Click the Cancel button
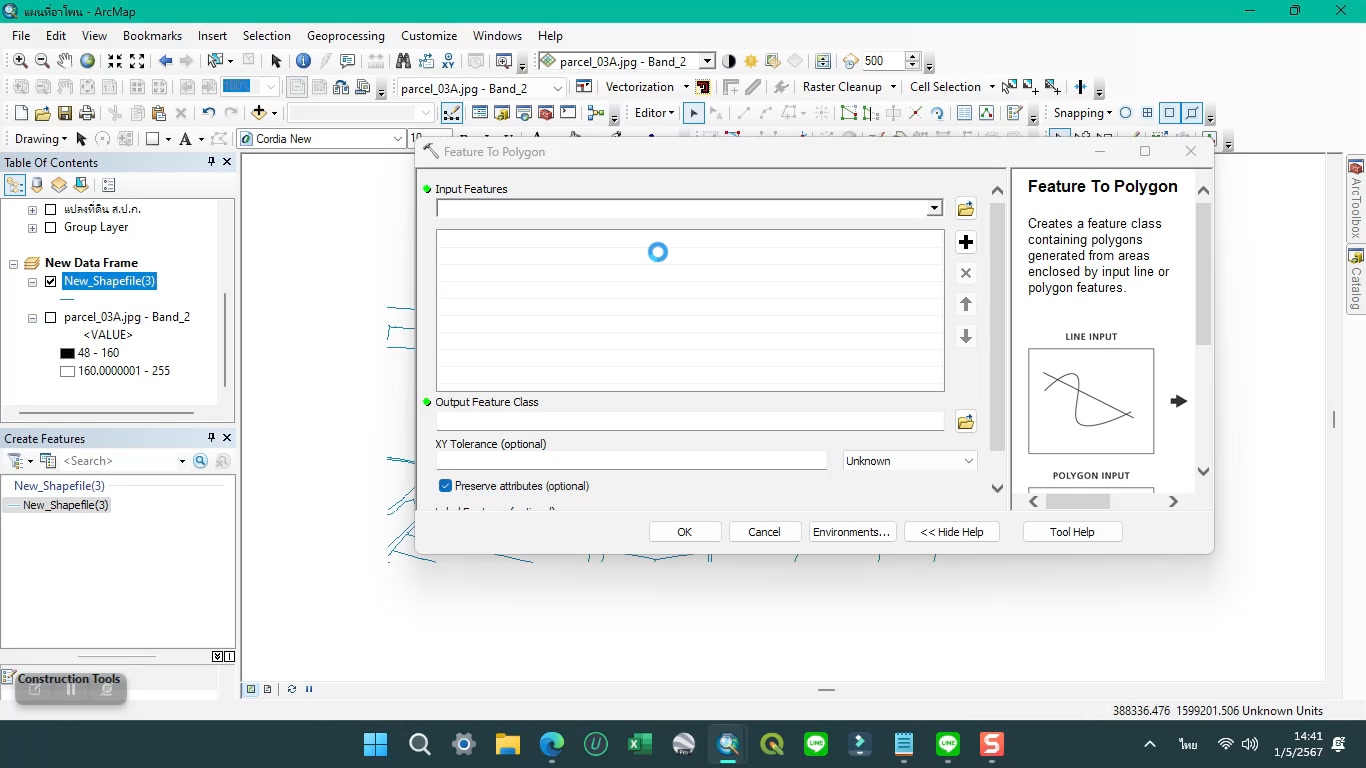1366x768 pixels. coord(765,532)
